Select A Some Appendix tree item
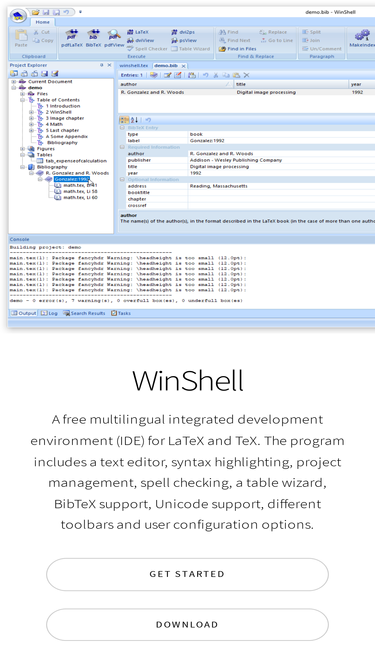 tap(67, 137)
